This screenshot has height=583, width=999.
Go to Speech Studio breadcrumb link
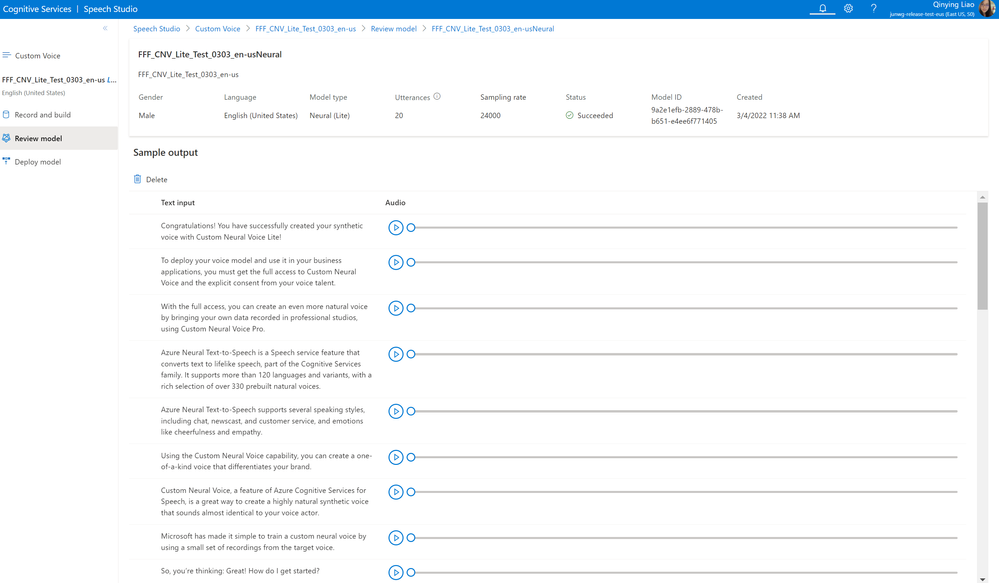157,29
